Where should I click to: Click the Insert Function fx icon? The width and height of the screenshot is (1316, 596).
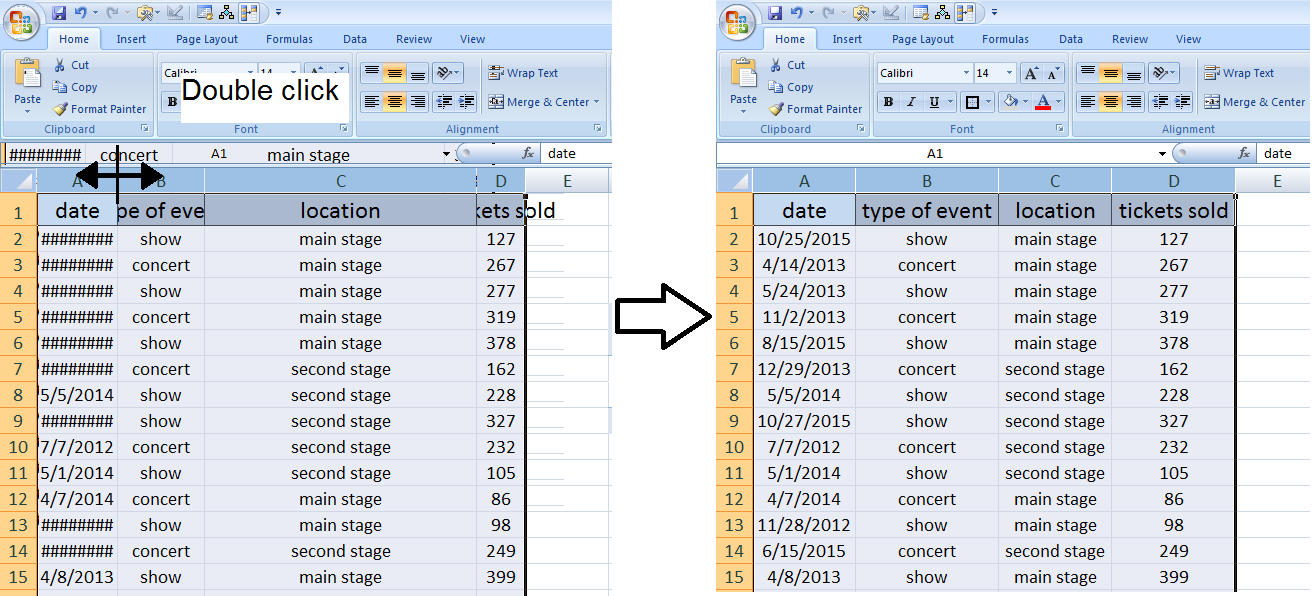point(1244,153)
